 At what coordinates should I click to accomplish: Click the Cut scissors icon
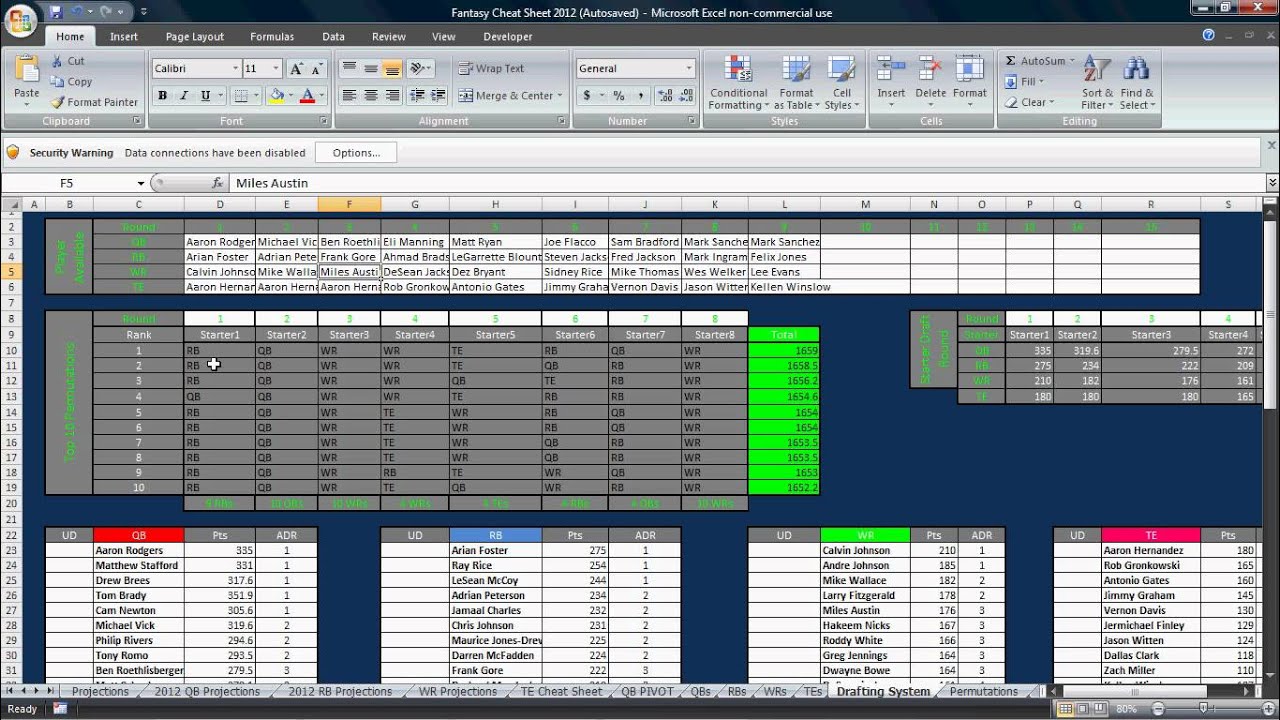[x=55, y=61]
